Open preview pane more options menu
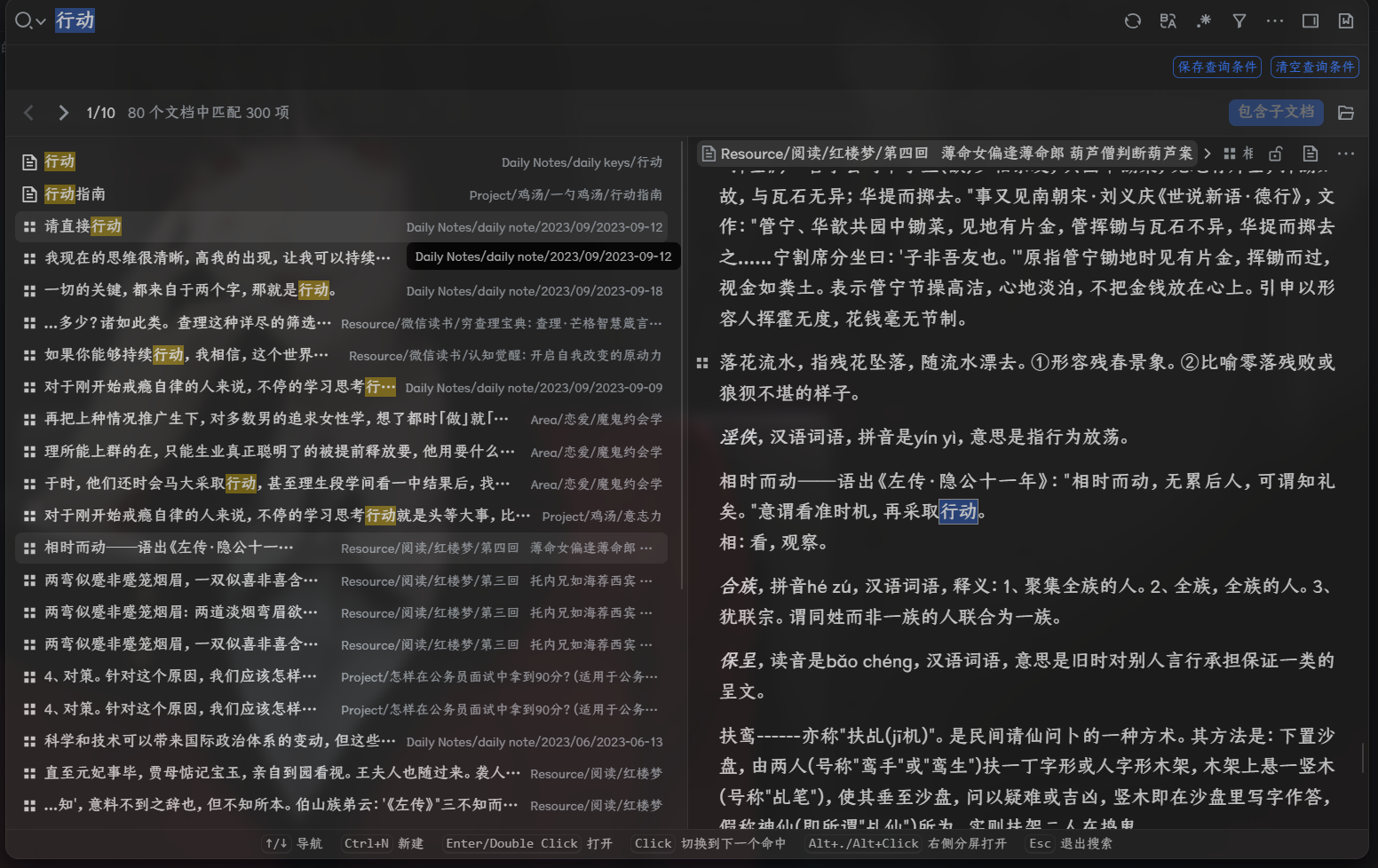Screen dimensions: 1378x868 (x=1346, y=154)
